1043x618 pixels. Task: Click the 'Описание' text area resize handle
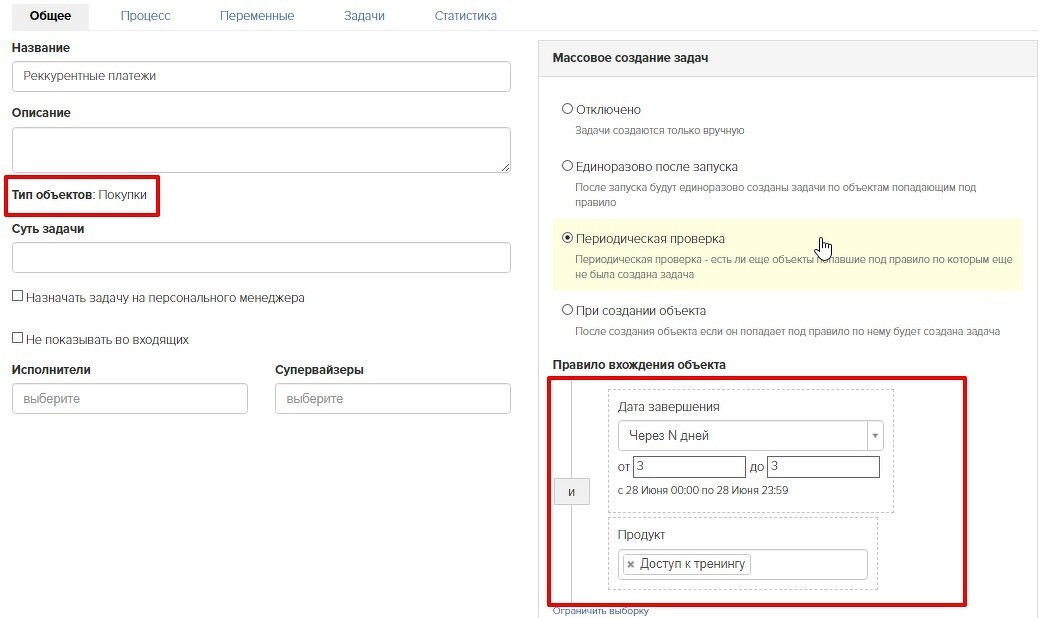[506, 167]
